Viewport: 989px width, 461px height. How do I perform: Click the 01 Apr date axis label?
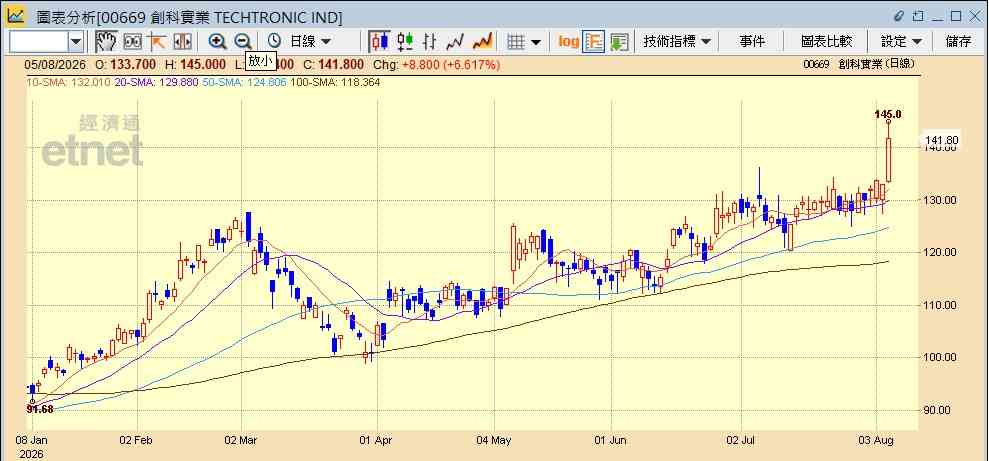point(377,440)
